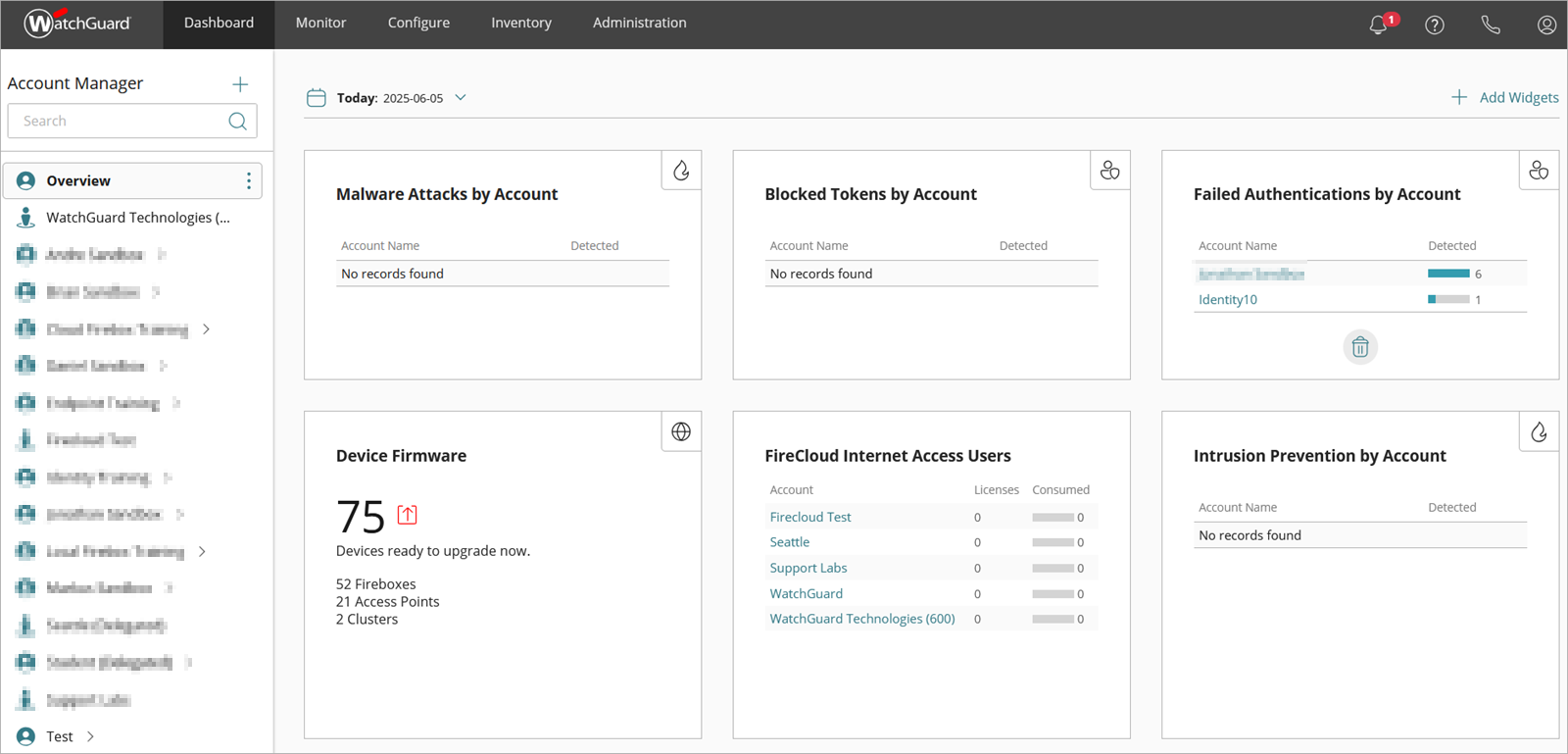Viewport: 1568px width, 754px height.
Task: Open the Firecloud Test account link
Action: [810, 517]
